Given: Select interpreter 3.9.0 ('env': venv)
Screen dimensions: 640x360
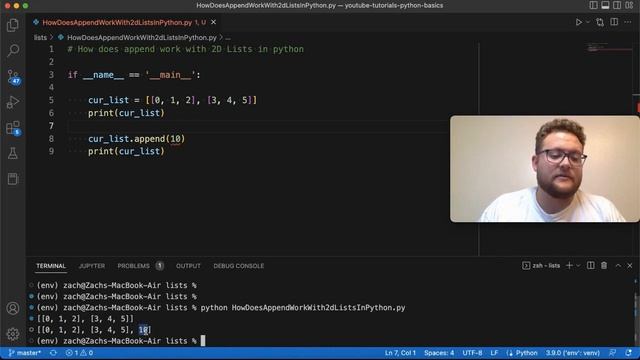Looking at the screenshot, I should point(573,353).
